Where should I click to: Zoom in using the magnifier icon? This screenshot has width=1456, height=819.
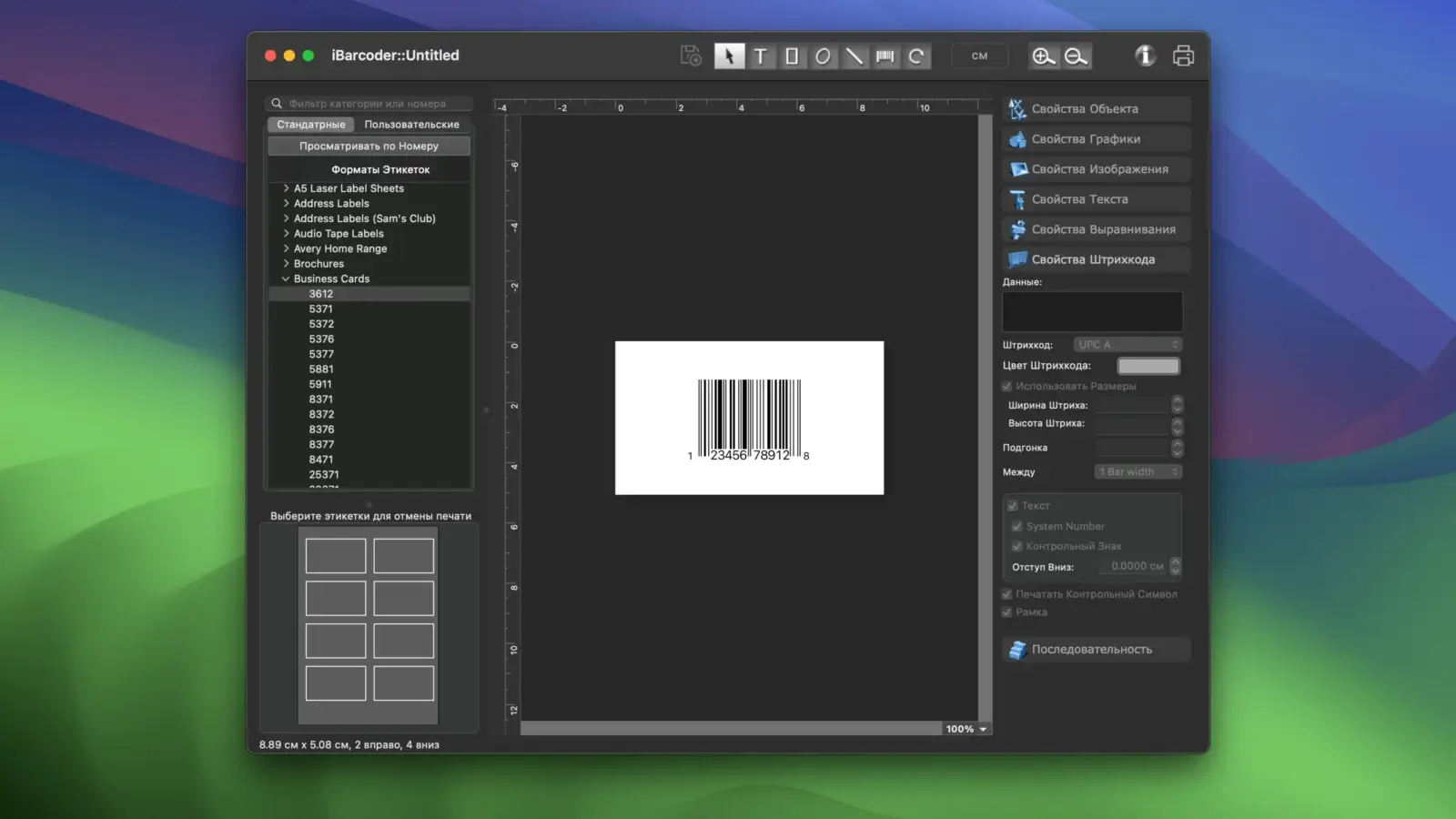(1043, 56)
